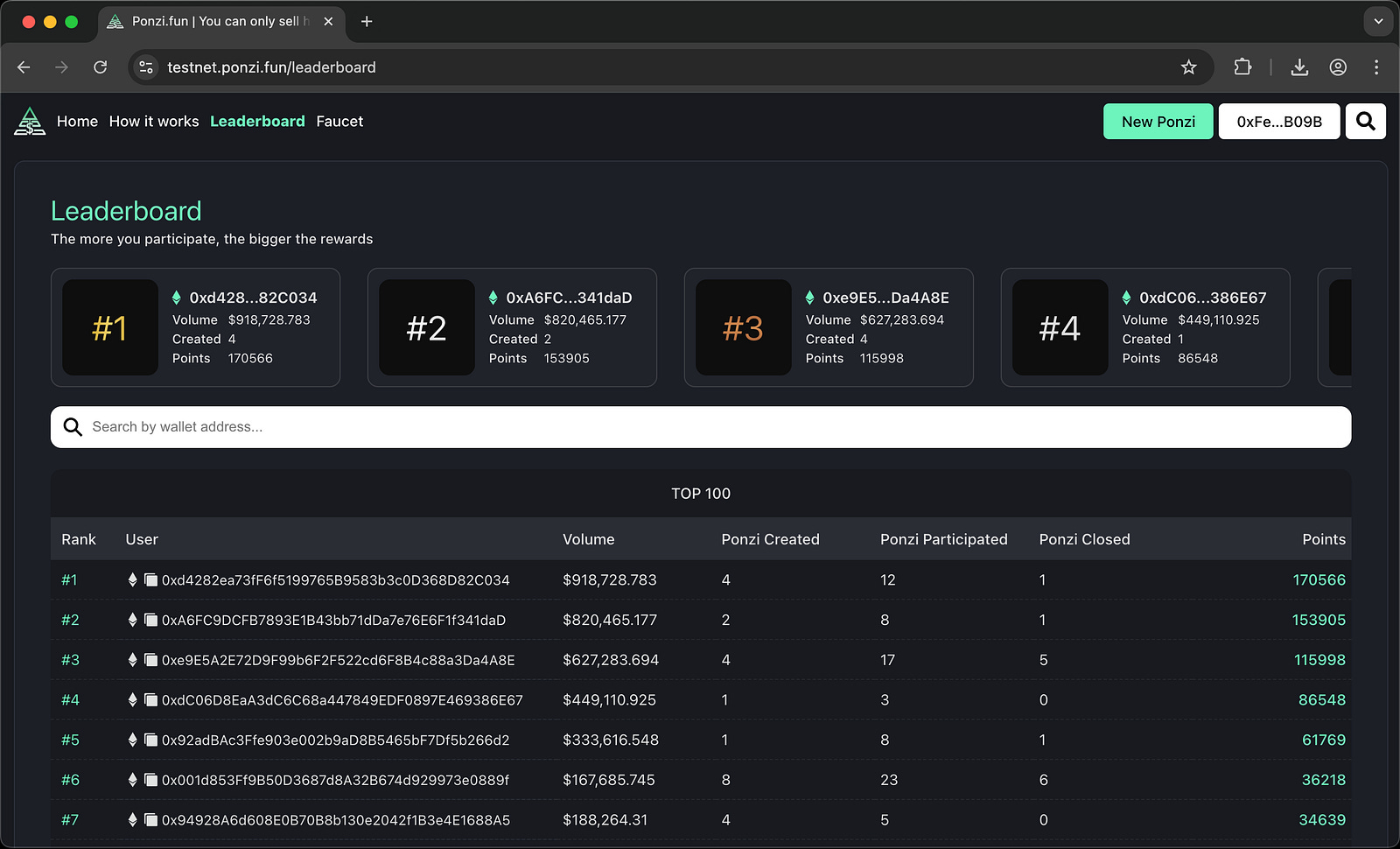This screenshot has width=1400, height=849.
Task: Go to the Home nav link
Action: tap(77, 122)
